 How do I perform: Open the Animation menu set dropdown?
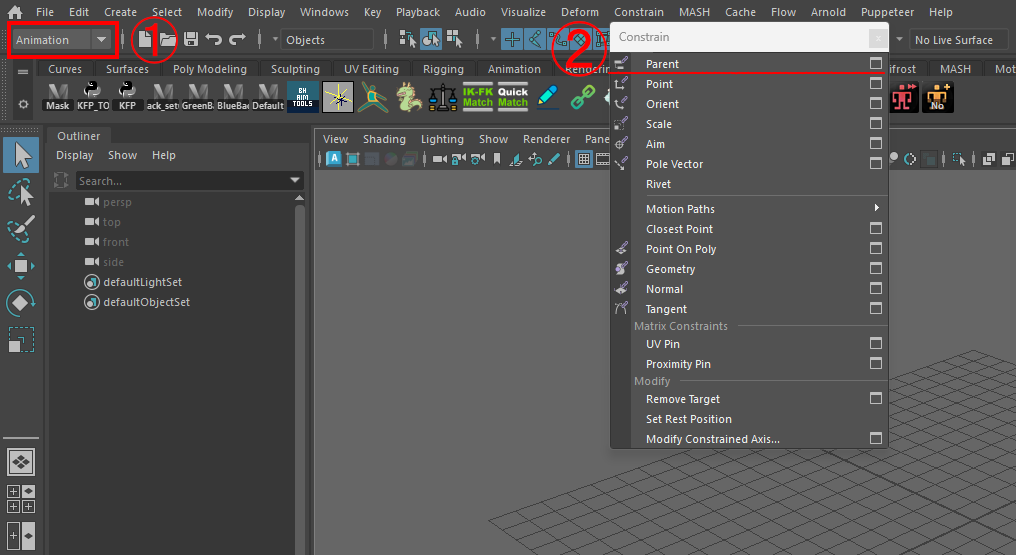[101, 40]
